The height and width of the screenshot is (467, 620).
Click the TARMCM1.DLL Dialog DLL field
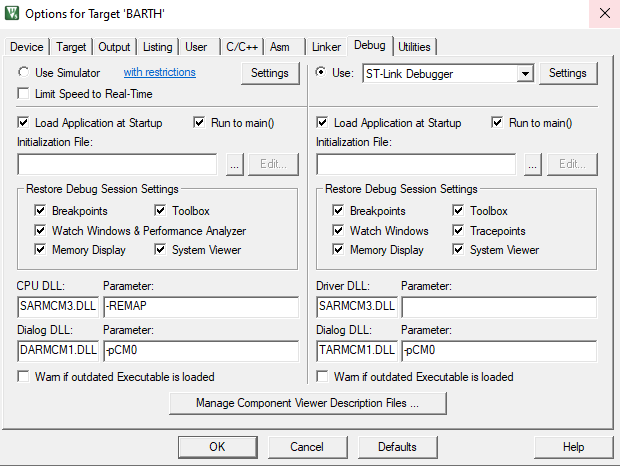[357, 351]
